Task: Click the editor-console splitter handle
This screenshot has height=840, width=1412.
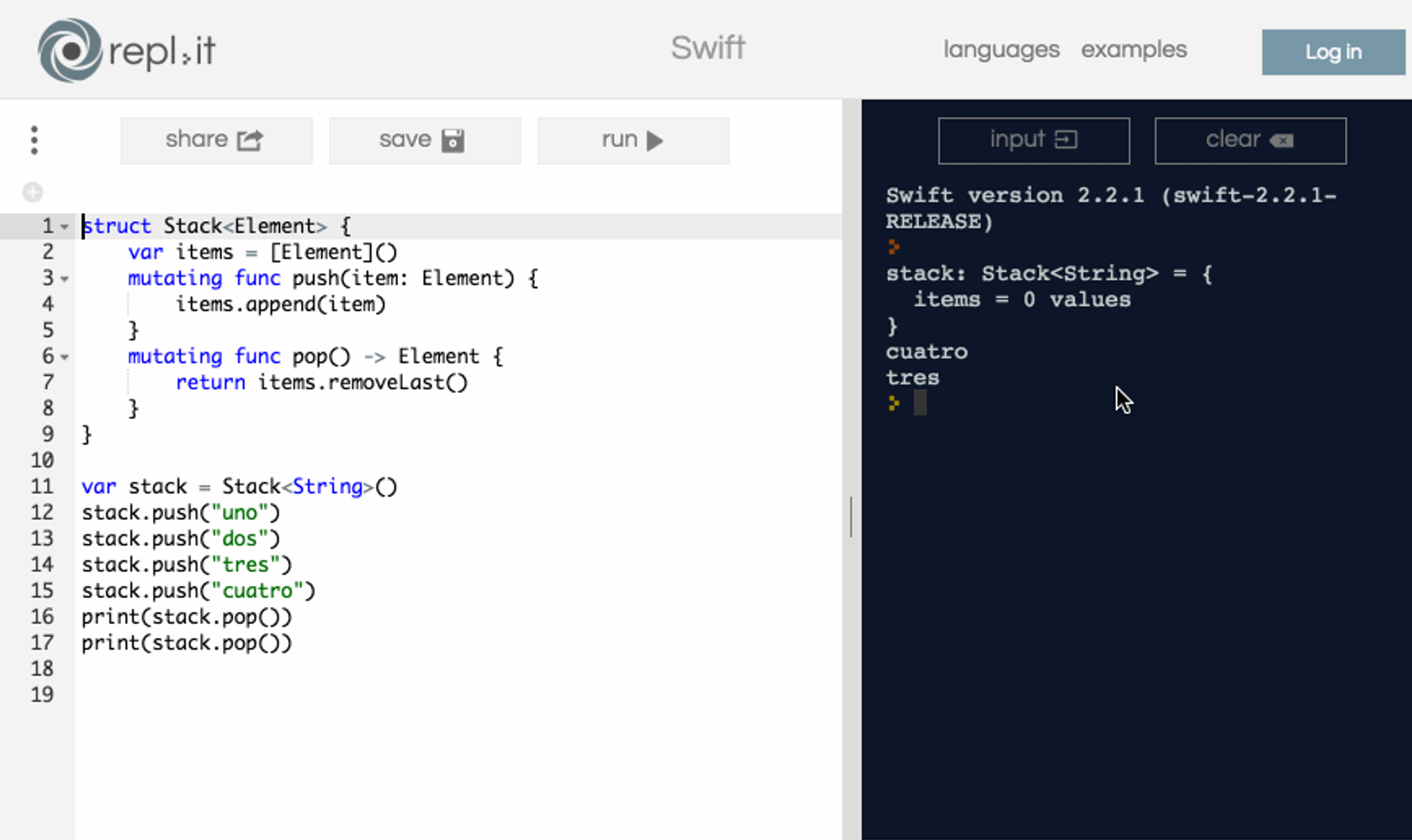Action: pyautogui.click(x=851, y=516)
